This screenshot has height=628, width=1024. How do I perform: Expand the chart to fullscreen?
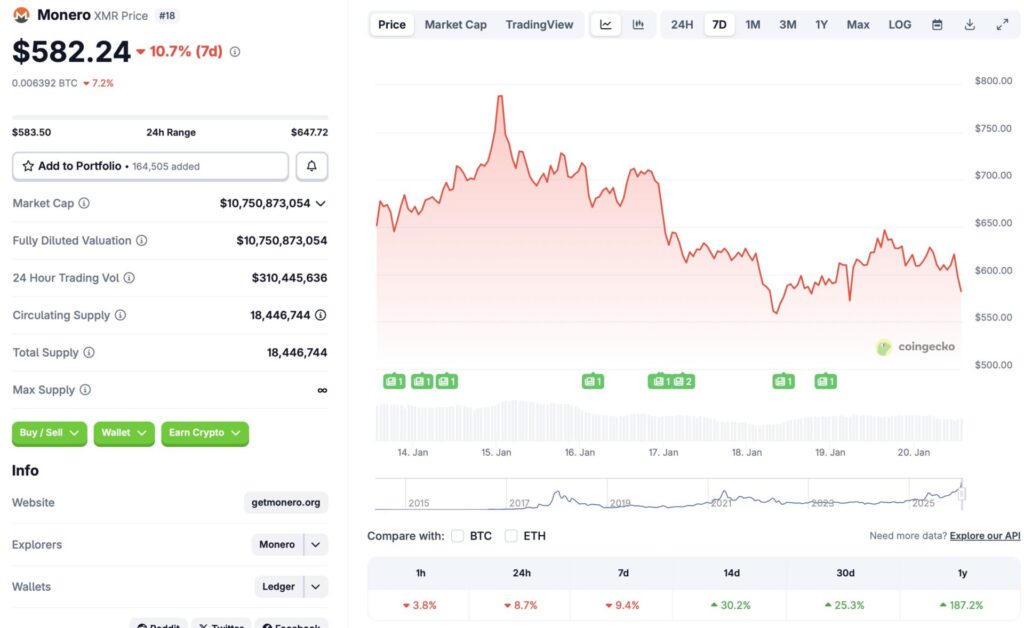click(x=1003, y=24)
